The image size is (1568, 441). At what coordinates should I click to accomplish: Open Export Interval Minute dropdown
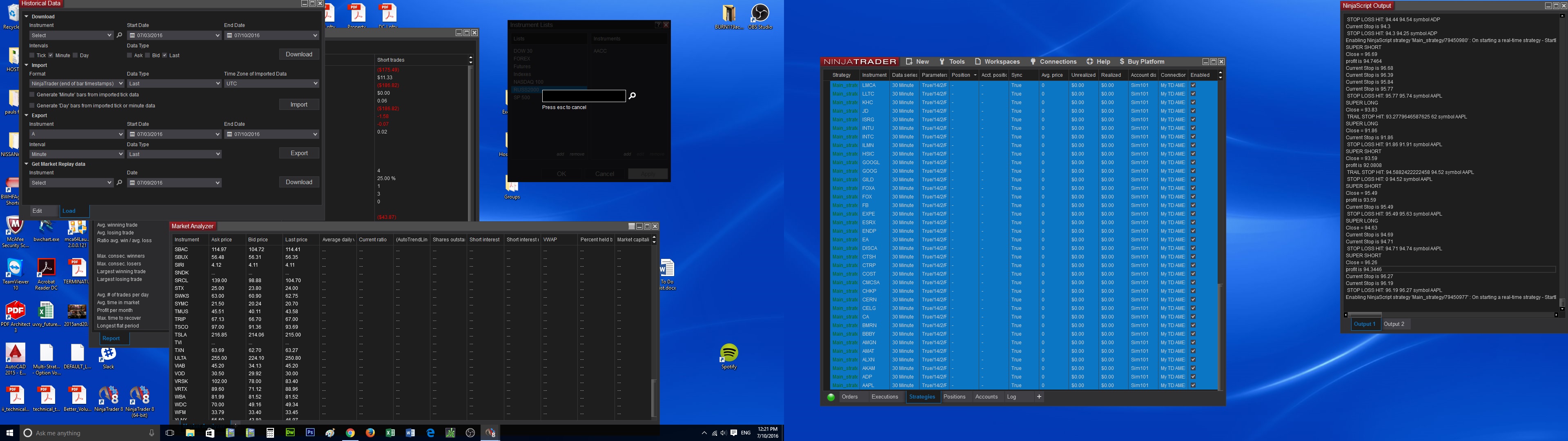tap(77, 154)
